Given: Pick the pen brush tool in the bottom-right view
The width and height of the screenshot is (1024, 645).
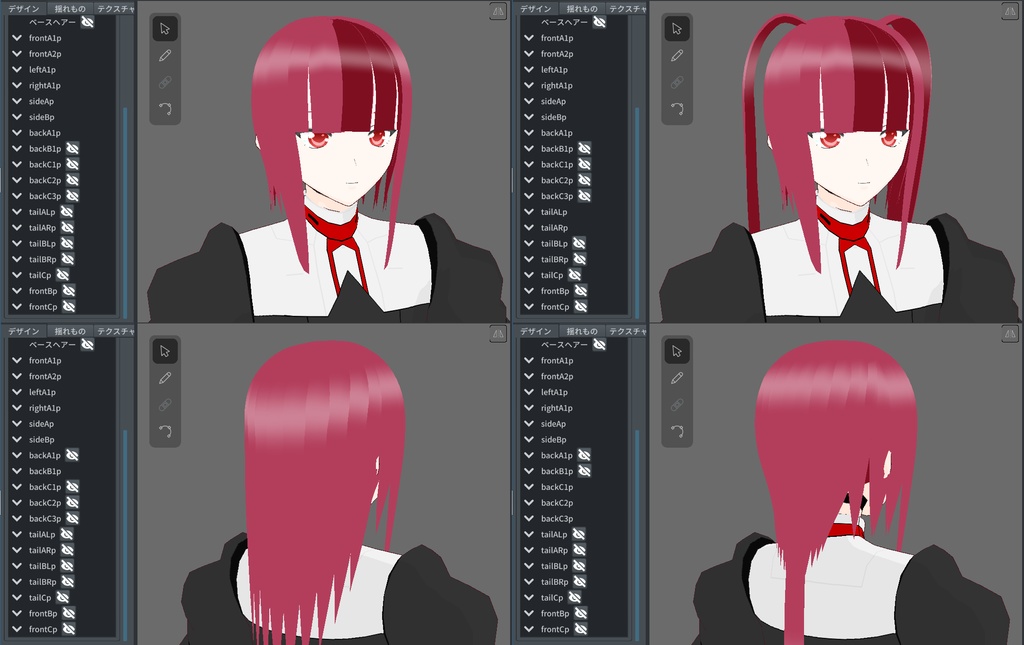Looking at the screenshot, I should [677, 378].
